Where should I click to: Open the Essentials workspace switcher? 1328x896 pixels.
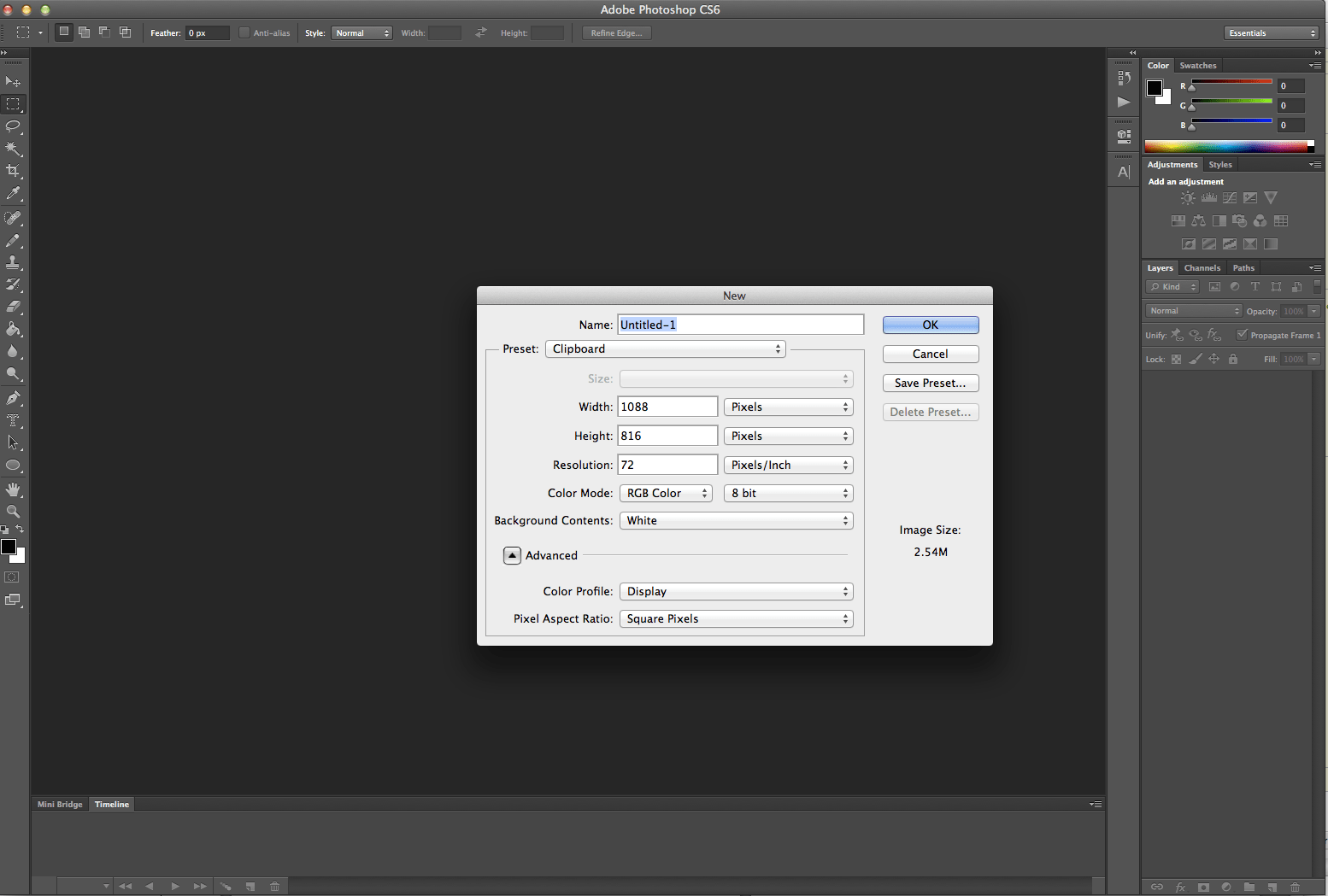pos(1272,32)
